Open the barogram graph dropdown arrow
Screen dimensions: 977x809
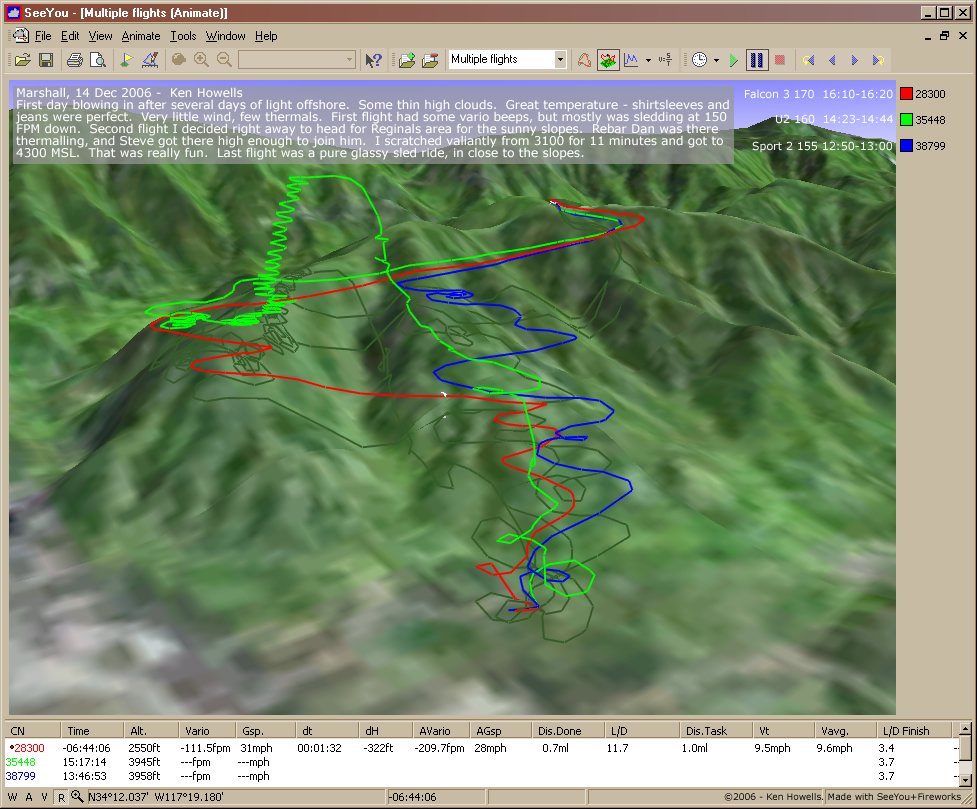click(648, 60)
